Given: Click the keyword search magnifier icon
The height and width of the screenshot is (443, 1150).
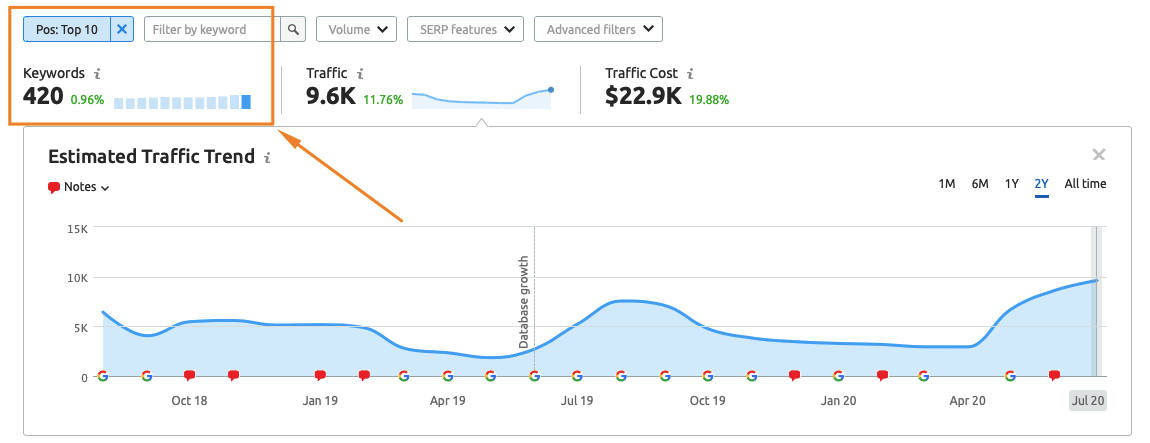Looking at the screenshot, I should 293,29.
